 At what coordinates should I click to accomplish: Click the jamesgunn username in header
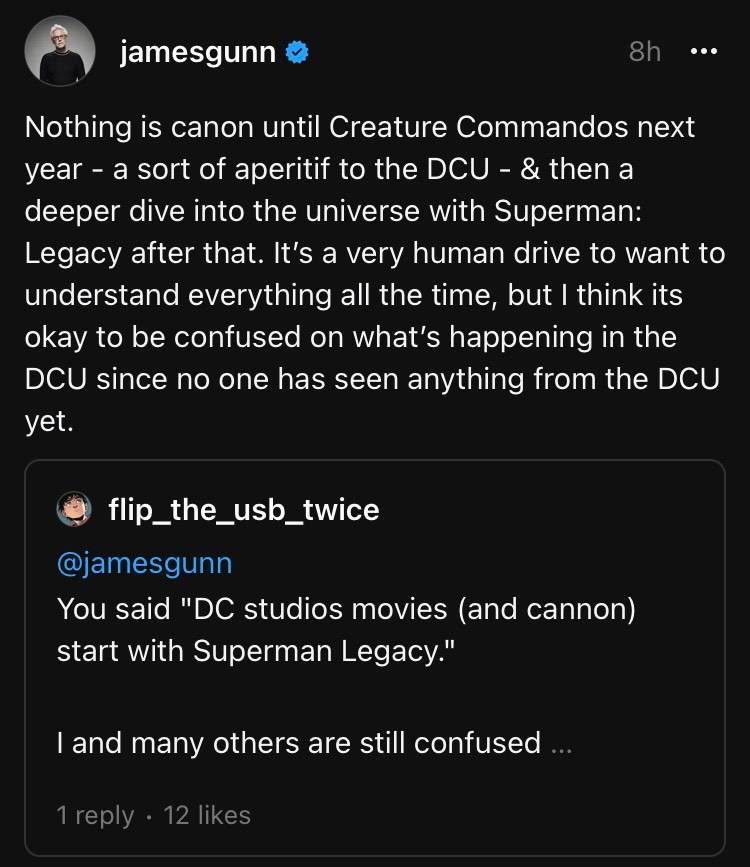197,52
